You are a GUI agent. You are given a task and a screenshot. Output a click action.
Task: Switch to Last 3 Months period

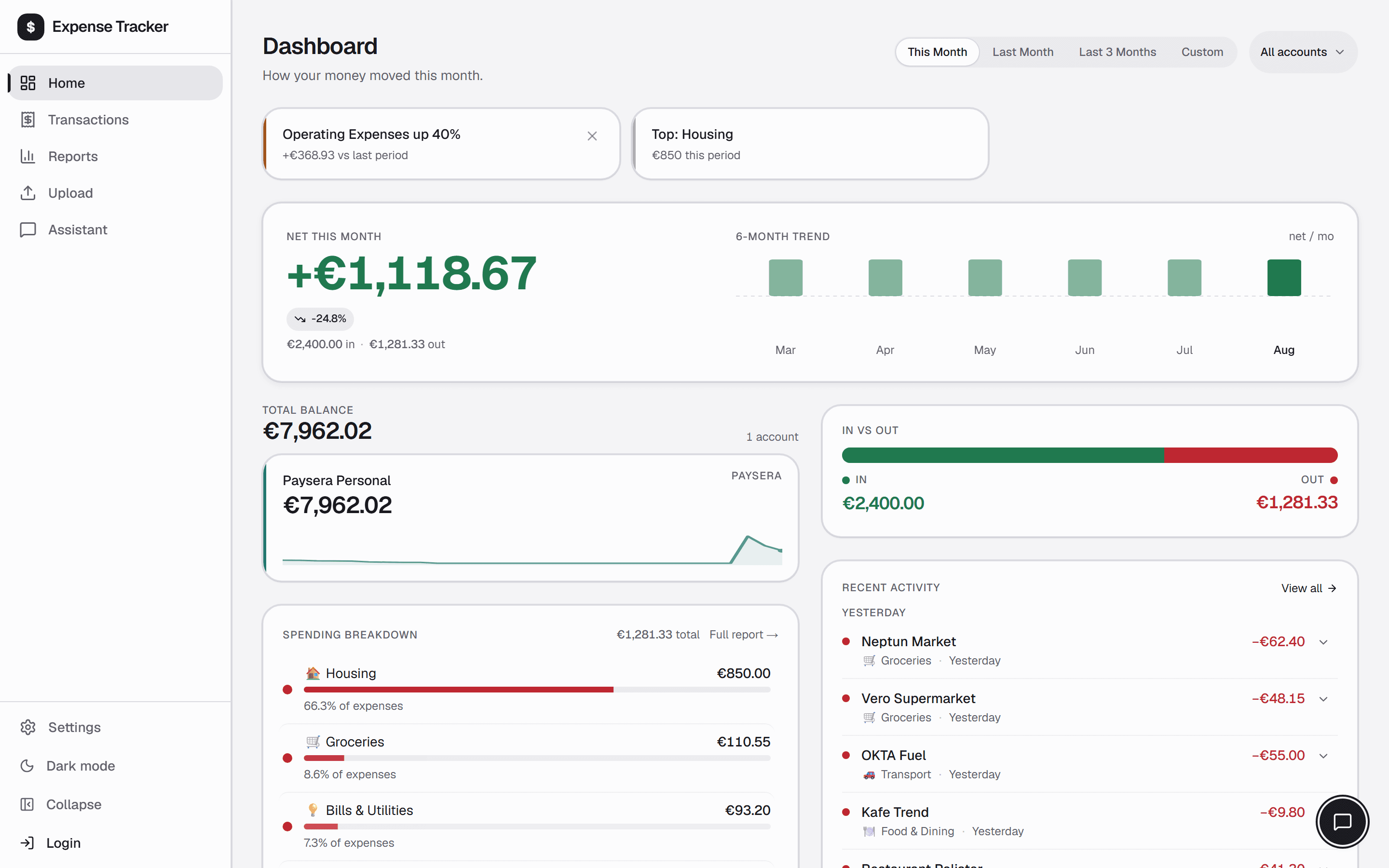(x=1117, y=52)
